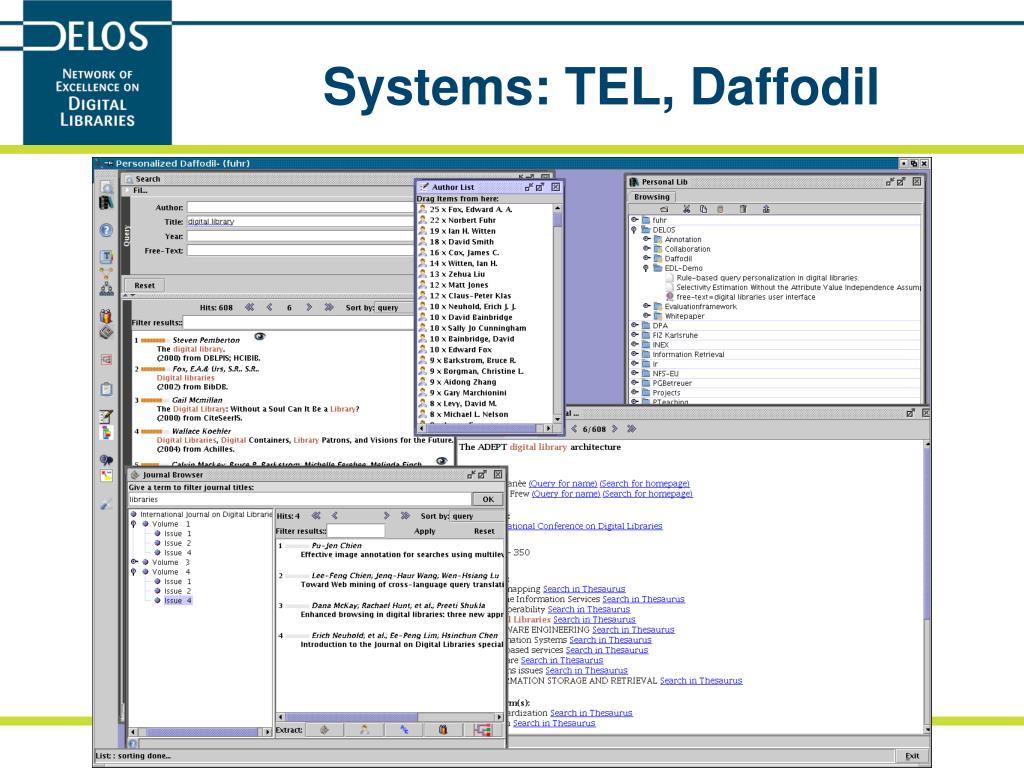Click the share people icon in the Personal Lib toolbar
Screen dimensions: 1024x768
coord(766,210)
